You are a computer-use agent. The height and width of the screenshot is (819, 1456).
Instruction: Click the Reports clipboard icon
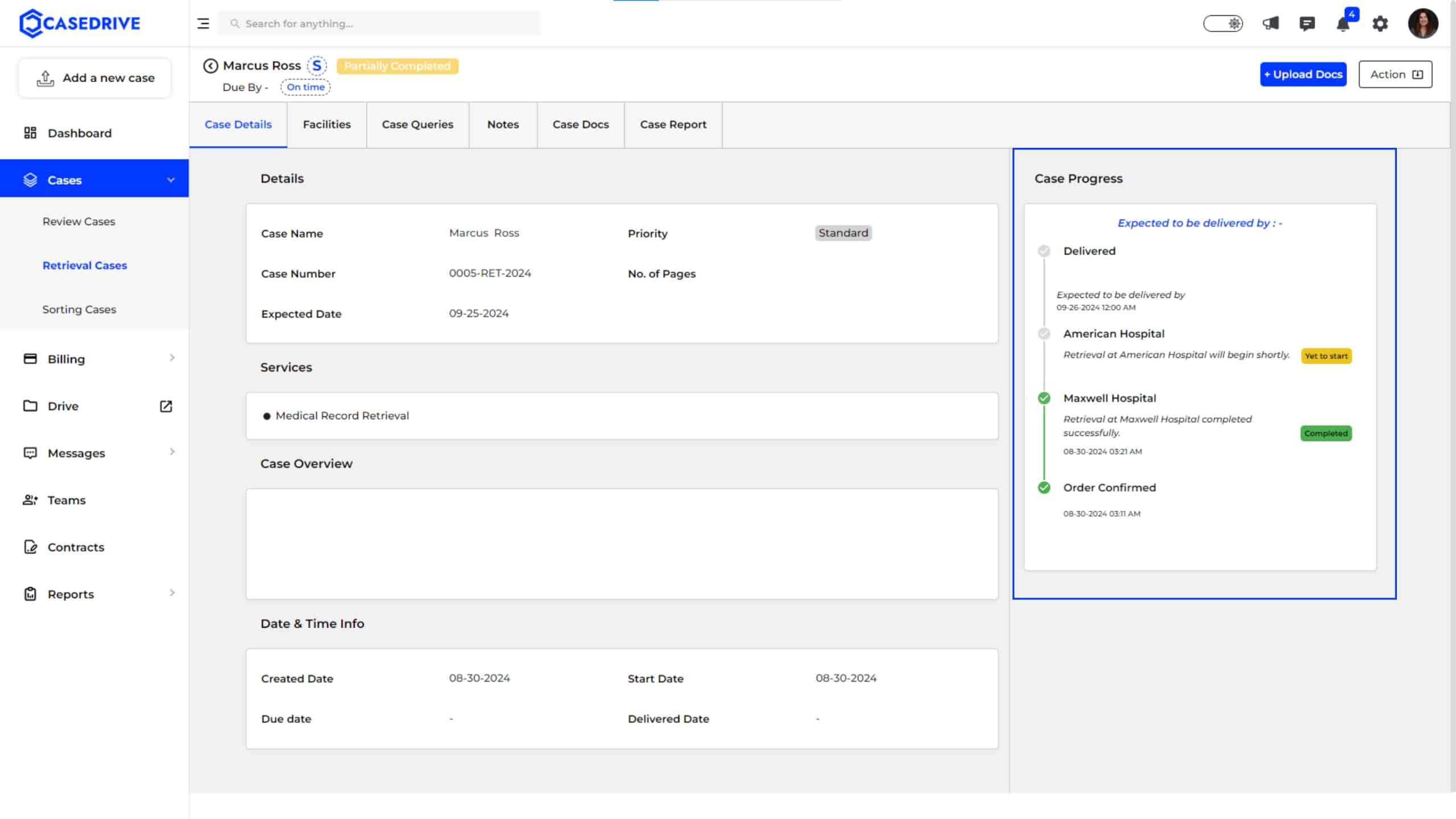(30, 594)
